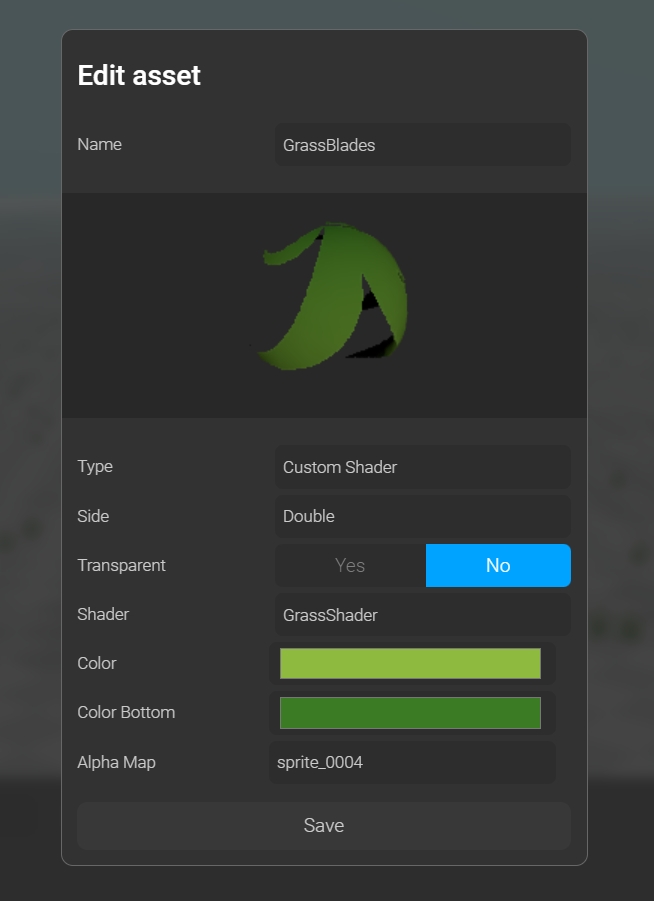Open the light green Color swatch
The height and width of the screenshot is (901, 654).
[x=410, y=663]
